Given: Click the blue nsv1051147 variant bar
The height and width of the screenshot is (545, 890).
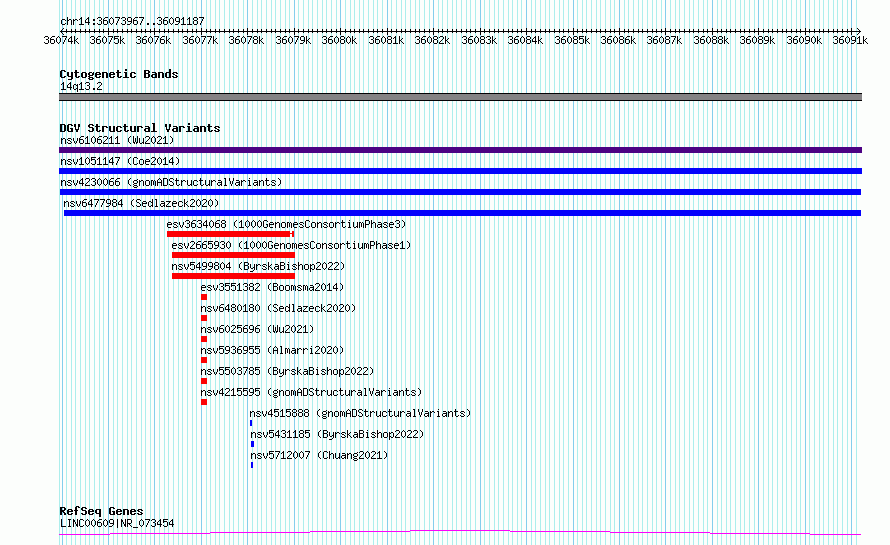Looking at the screenshot, I should point(460,171).
